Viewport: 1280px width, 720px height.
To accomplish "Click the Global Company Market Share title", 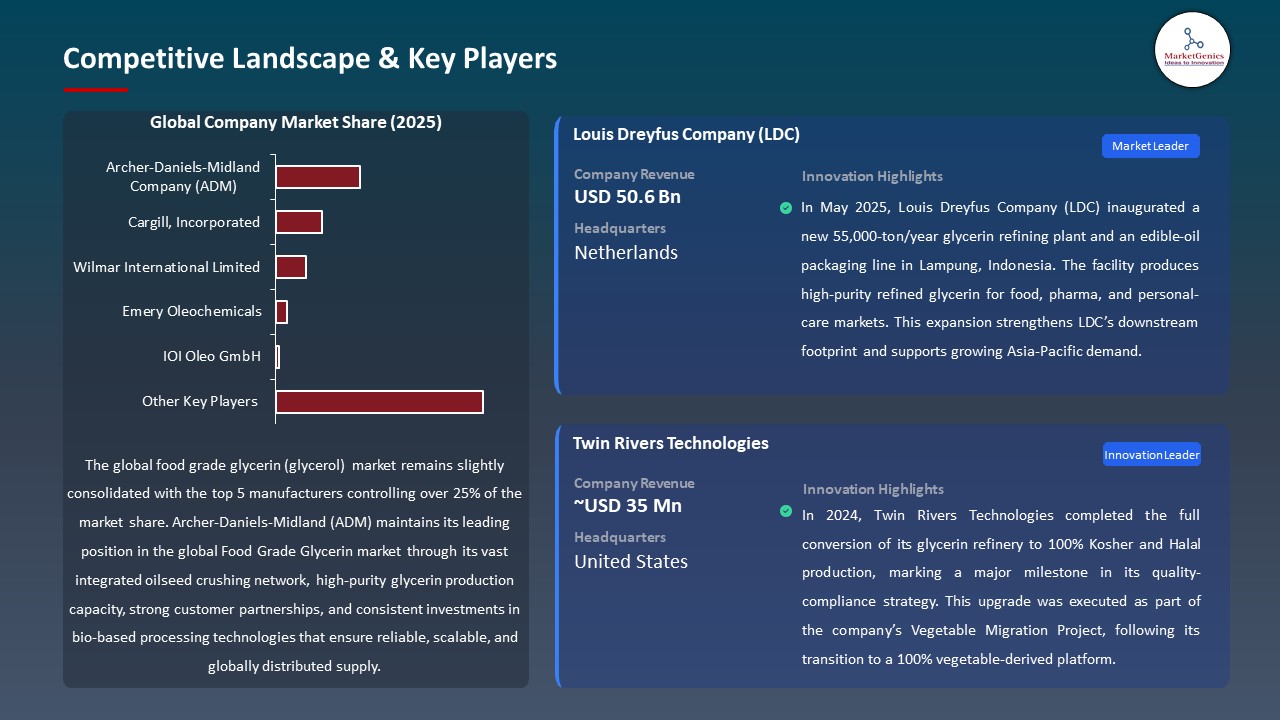I will [296, 123].
